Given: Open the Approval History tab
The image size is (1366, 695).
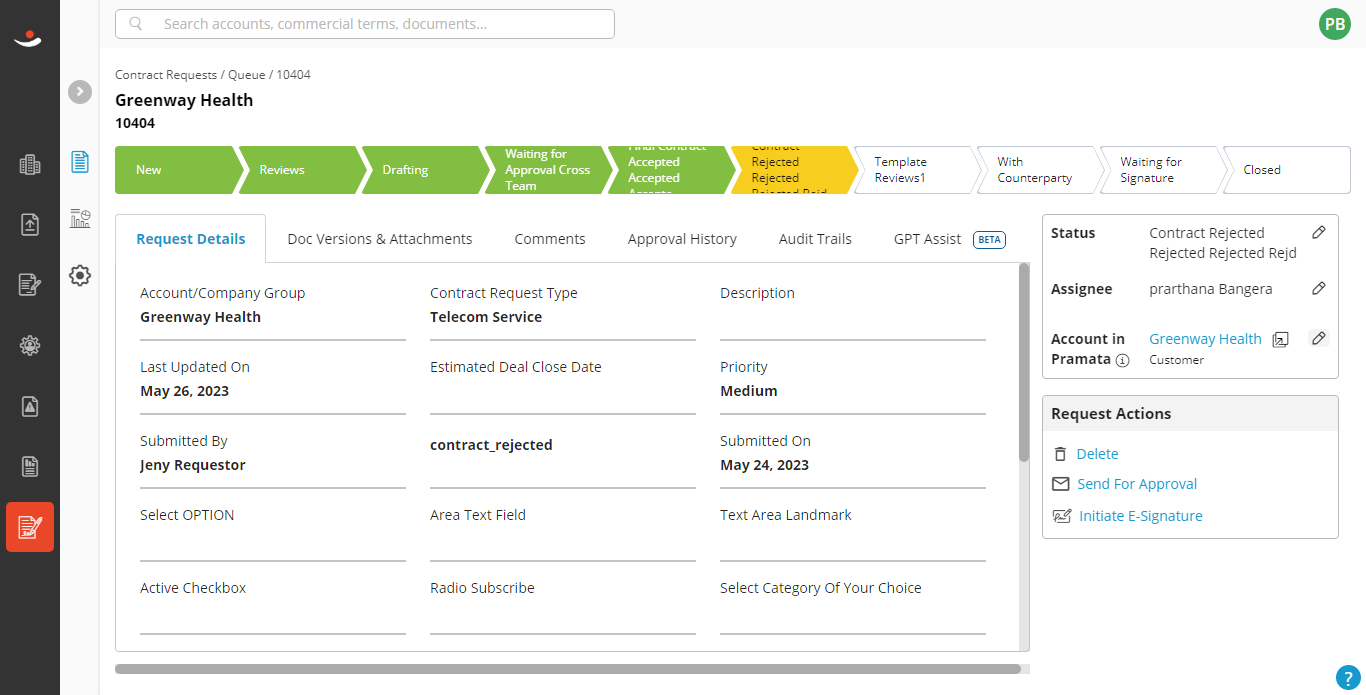Looking at the screenshot, I should (x=682, y=239).
